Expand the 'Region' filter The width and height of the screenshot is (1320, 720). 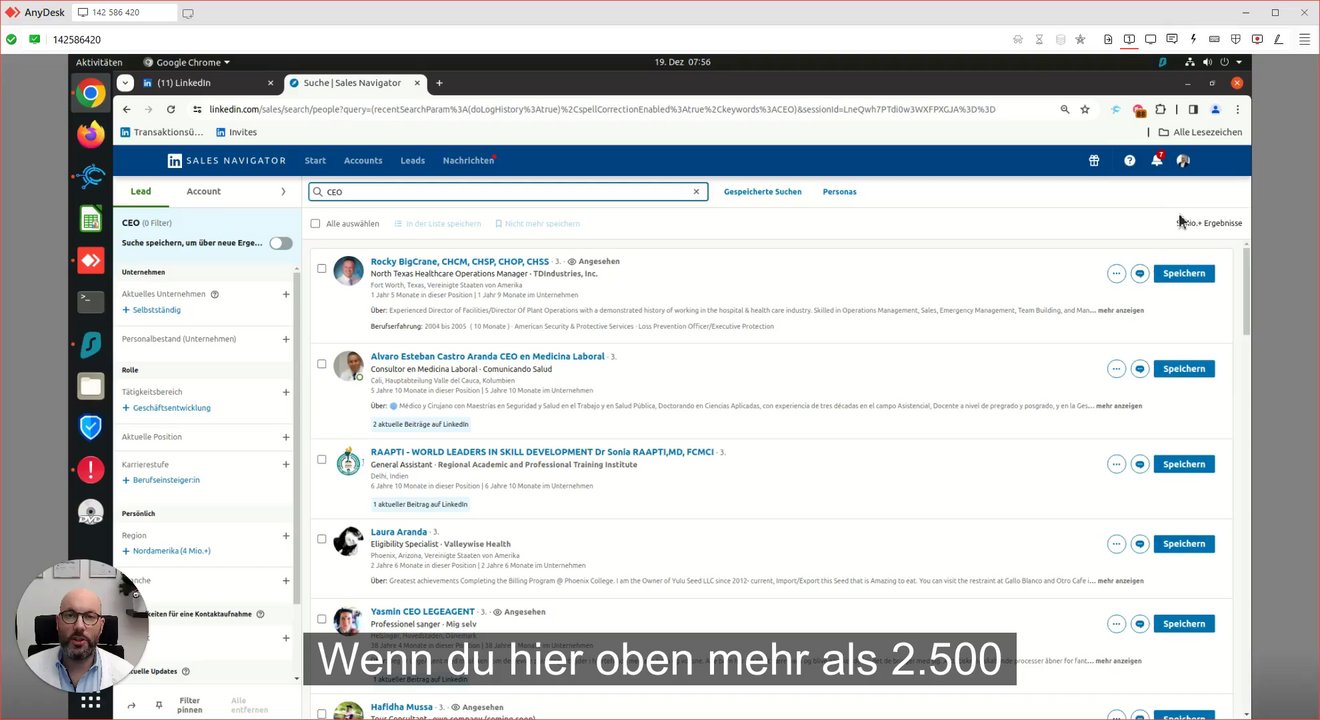tap(286, 536)
